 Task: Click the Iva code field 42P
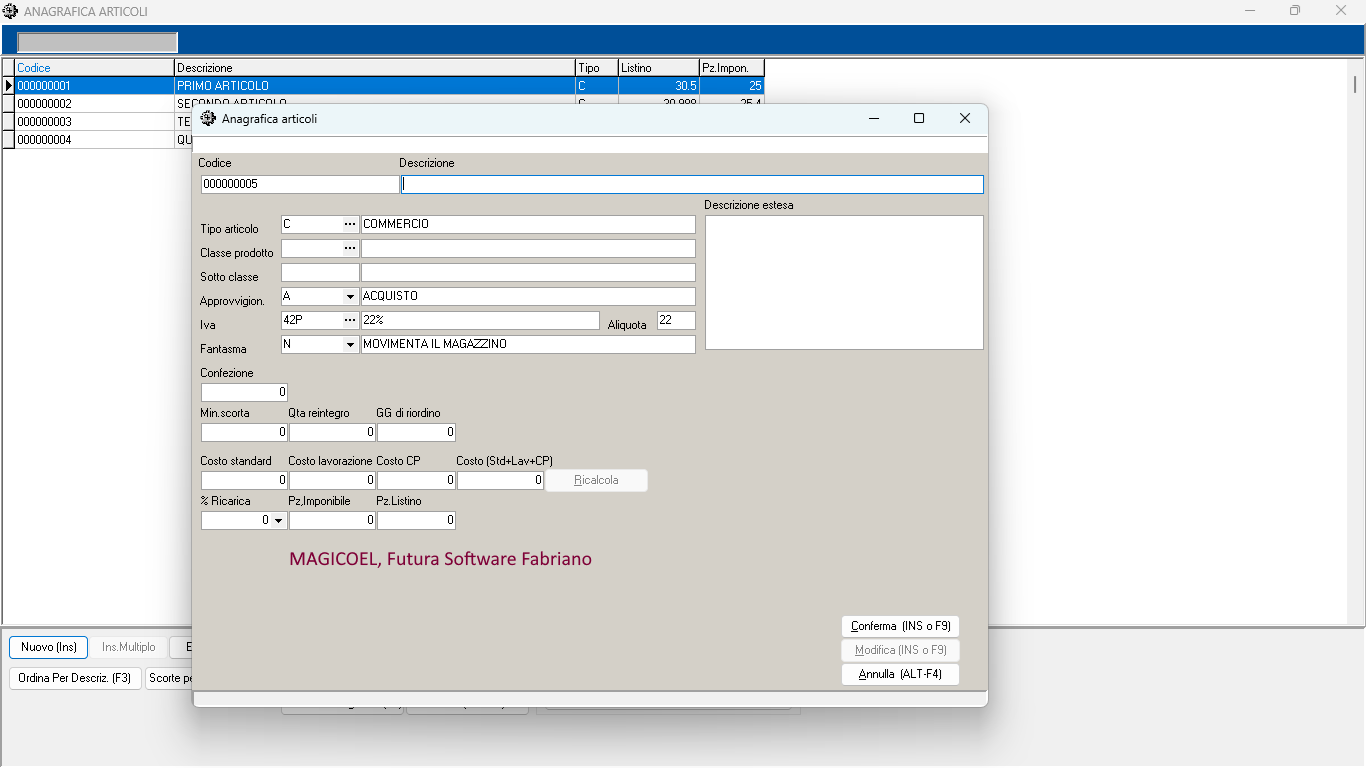coord(311,320)
